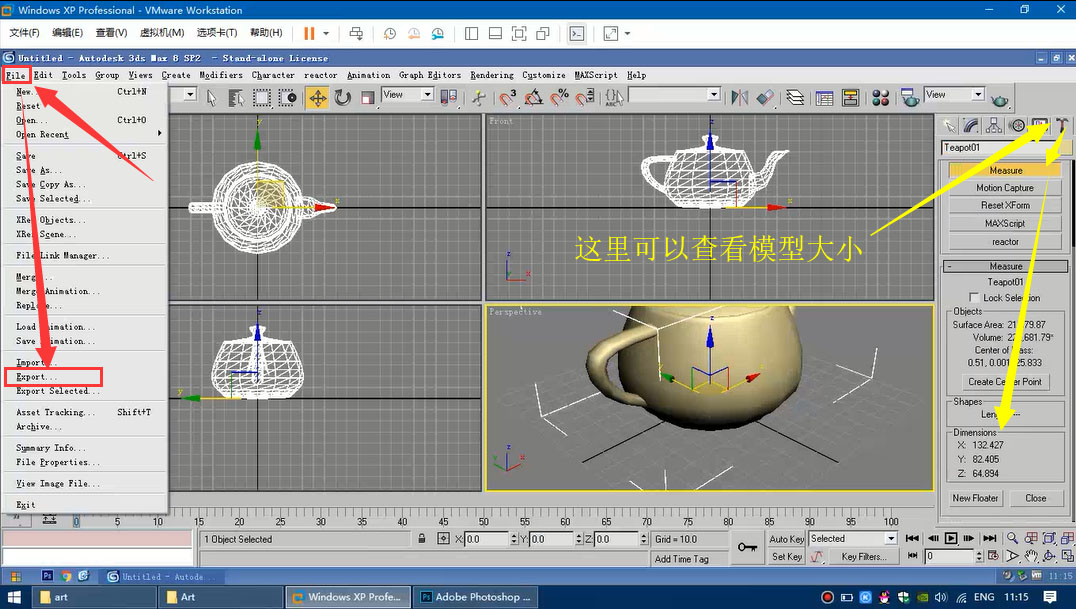This screenshot has height=609, width=1076.
Task: Open Select by Name tool
Action: point(236,98)
